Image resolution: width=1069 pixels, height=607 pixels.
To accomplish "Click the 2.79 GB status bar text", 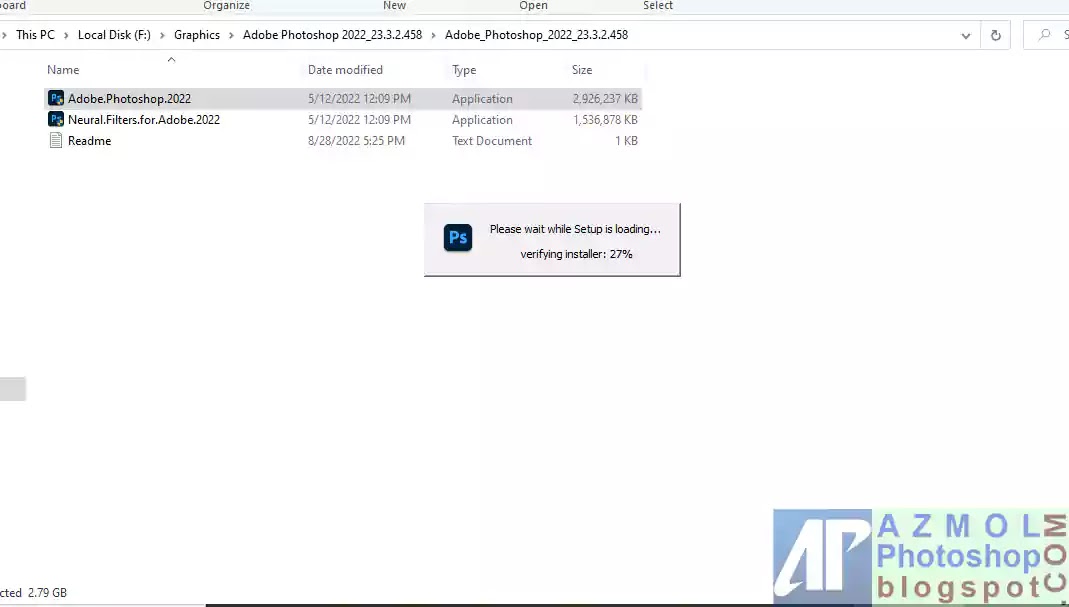I will [47, 593].
